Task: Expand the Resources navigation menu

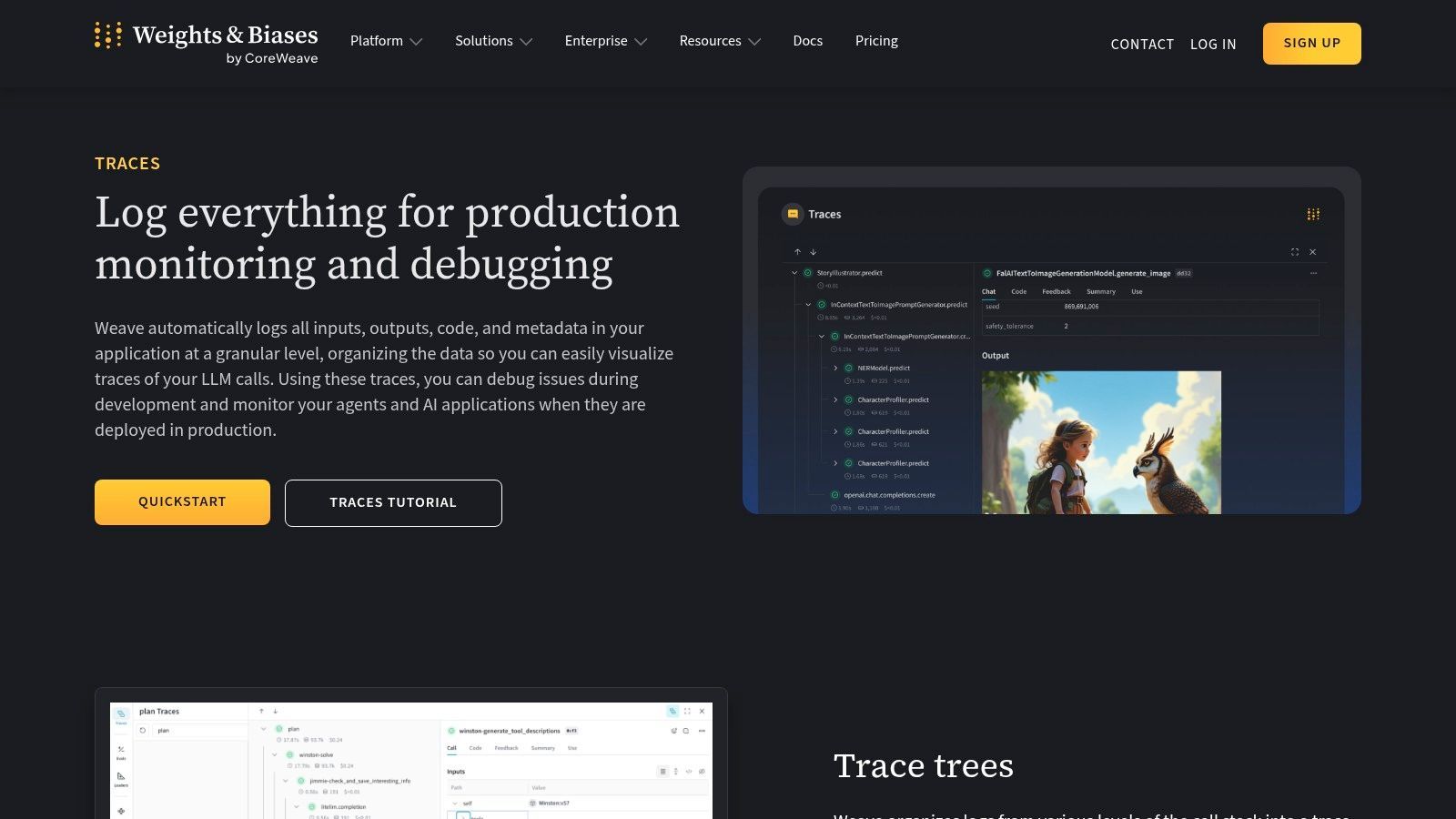Action: click(x=720, y=41)
